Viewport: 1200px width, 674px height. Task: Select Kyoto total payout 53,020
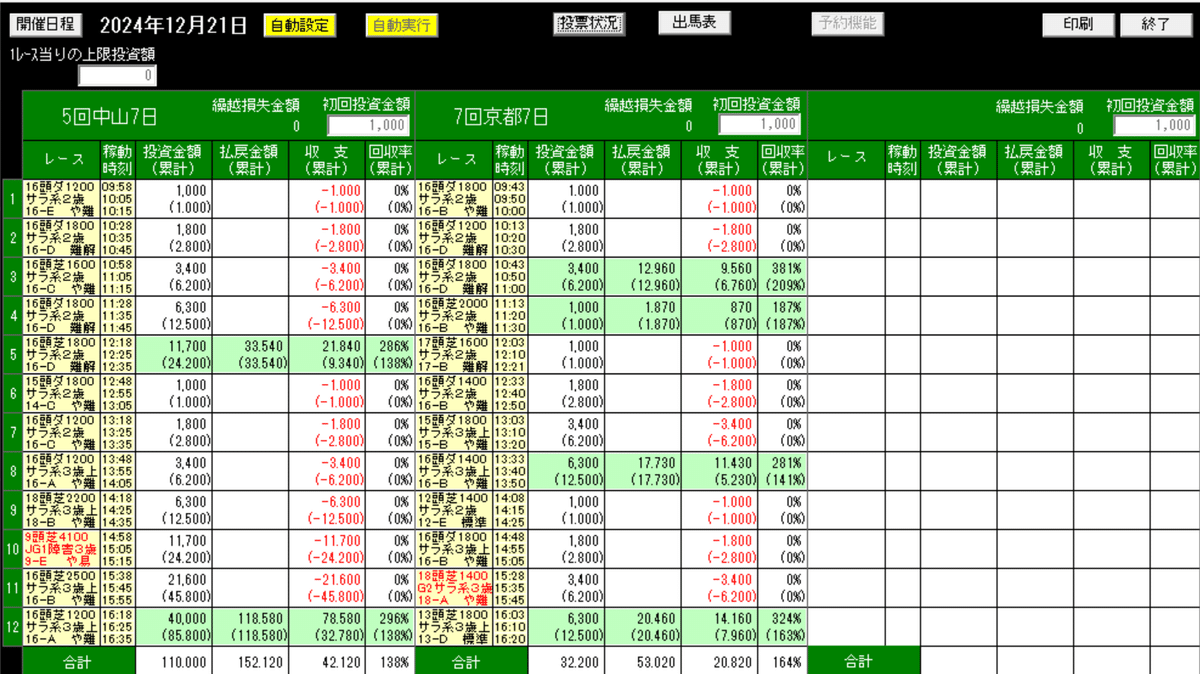(643, 661)
